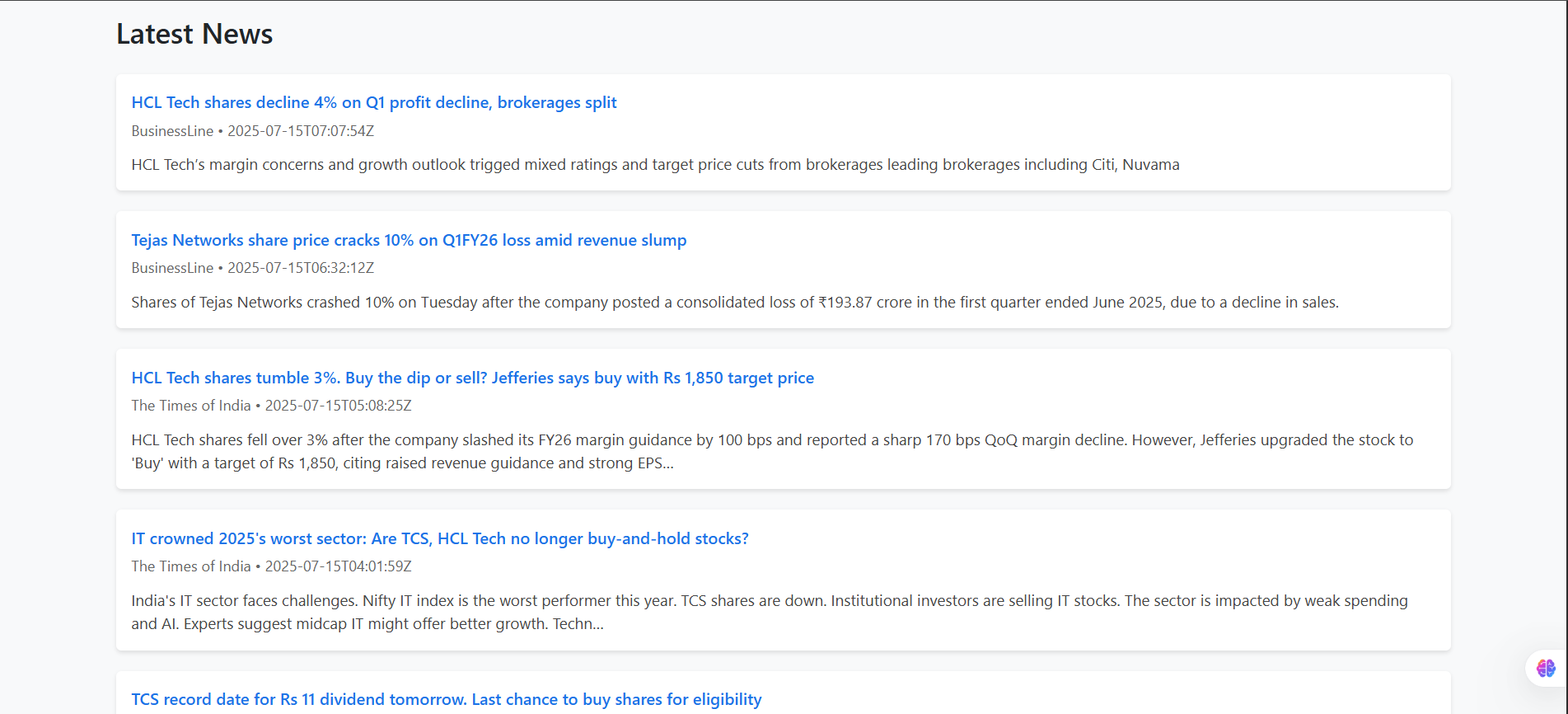Click the India's IT sector faces challenges summary

pyautogui.click(x=770, y=613)
